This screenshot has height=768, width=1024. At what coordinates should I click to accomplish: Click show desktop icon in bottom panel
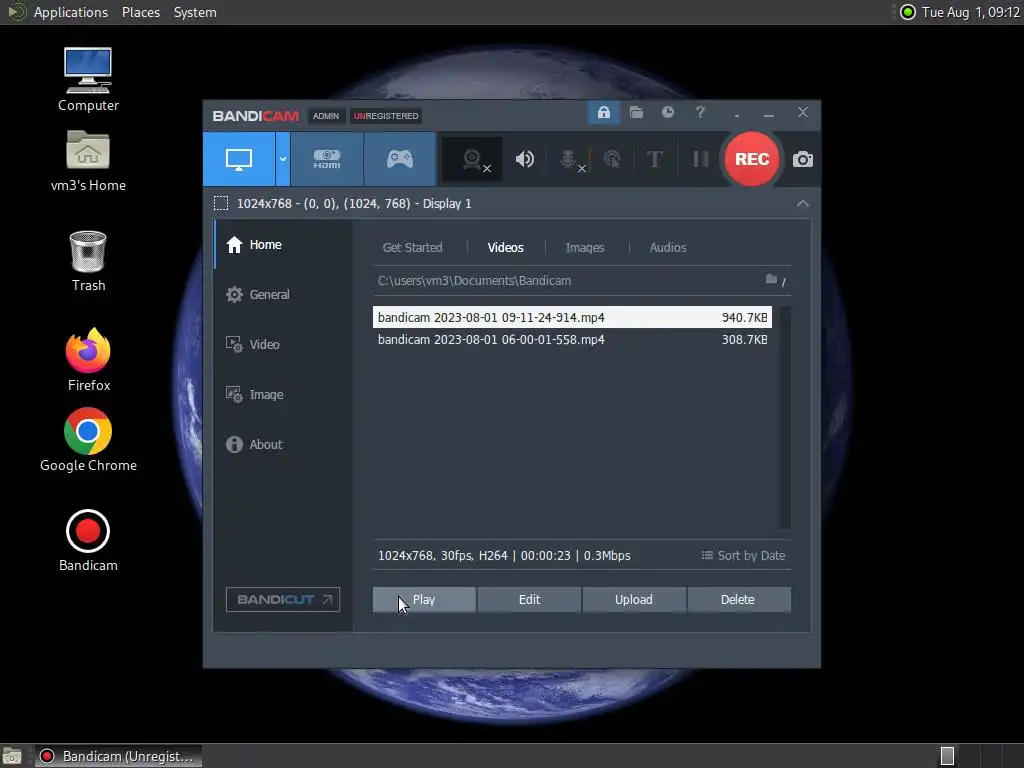(12, 756)
